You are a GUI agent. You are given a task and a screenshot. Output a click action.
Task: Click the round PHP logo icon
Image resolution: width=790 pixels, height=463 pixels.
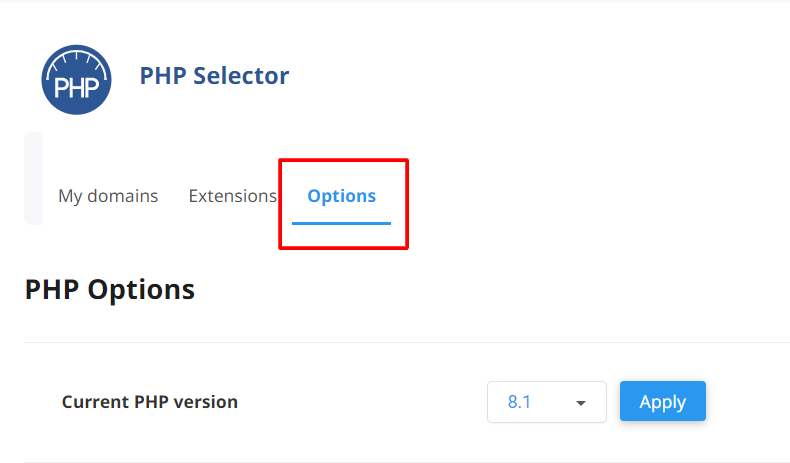coord(77,78)
